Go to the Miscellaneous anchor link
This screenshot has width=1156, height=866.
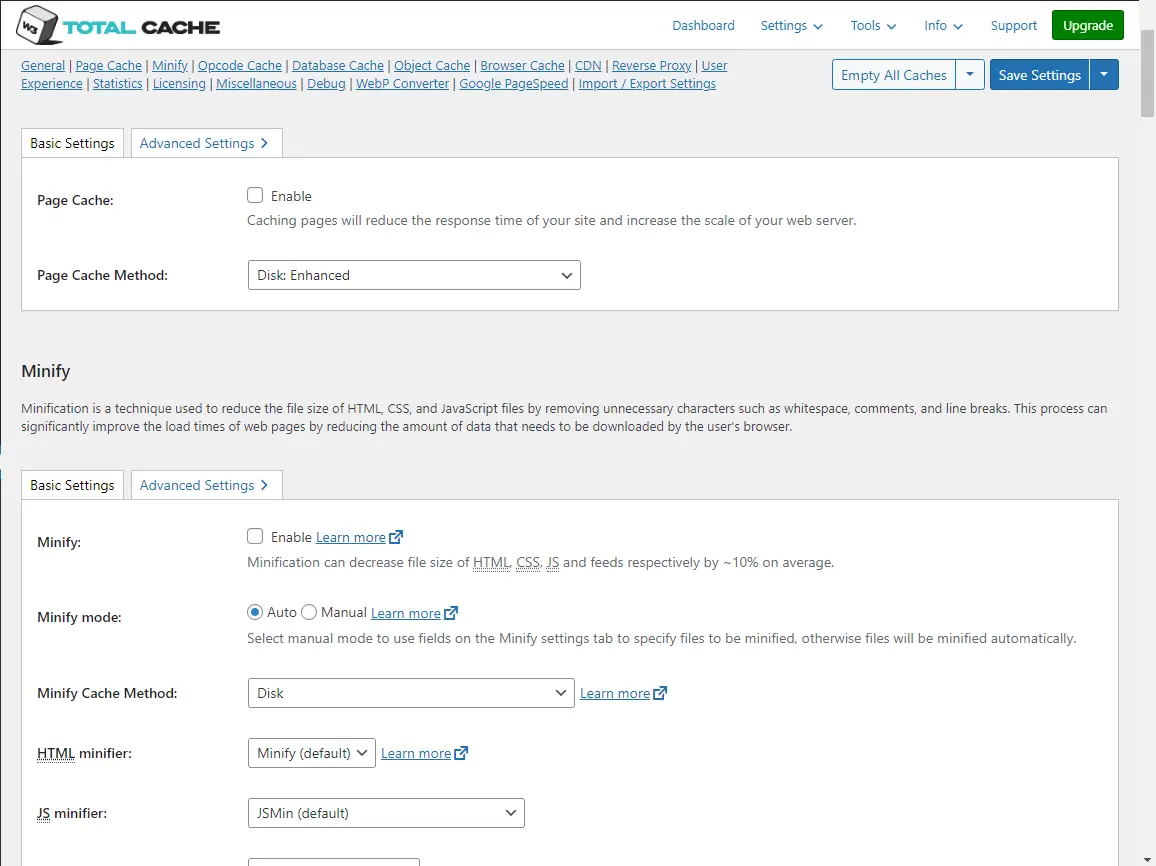point(257,83)
